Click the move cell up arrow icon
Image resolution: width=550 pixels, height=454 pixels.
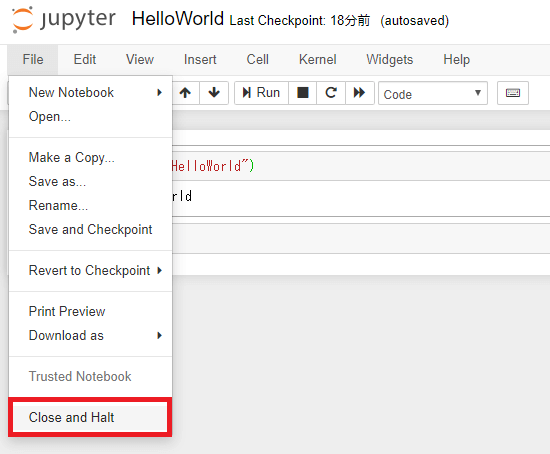pos(185,93)
